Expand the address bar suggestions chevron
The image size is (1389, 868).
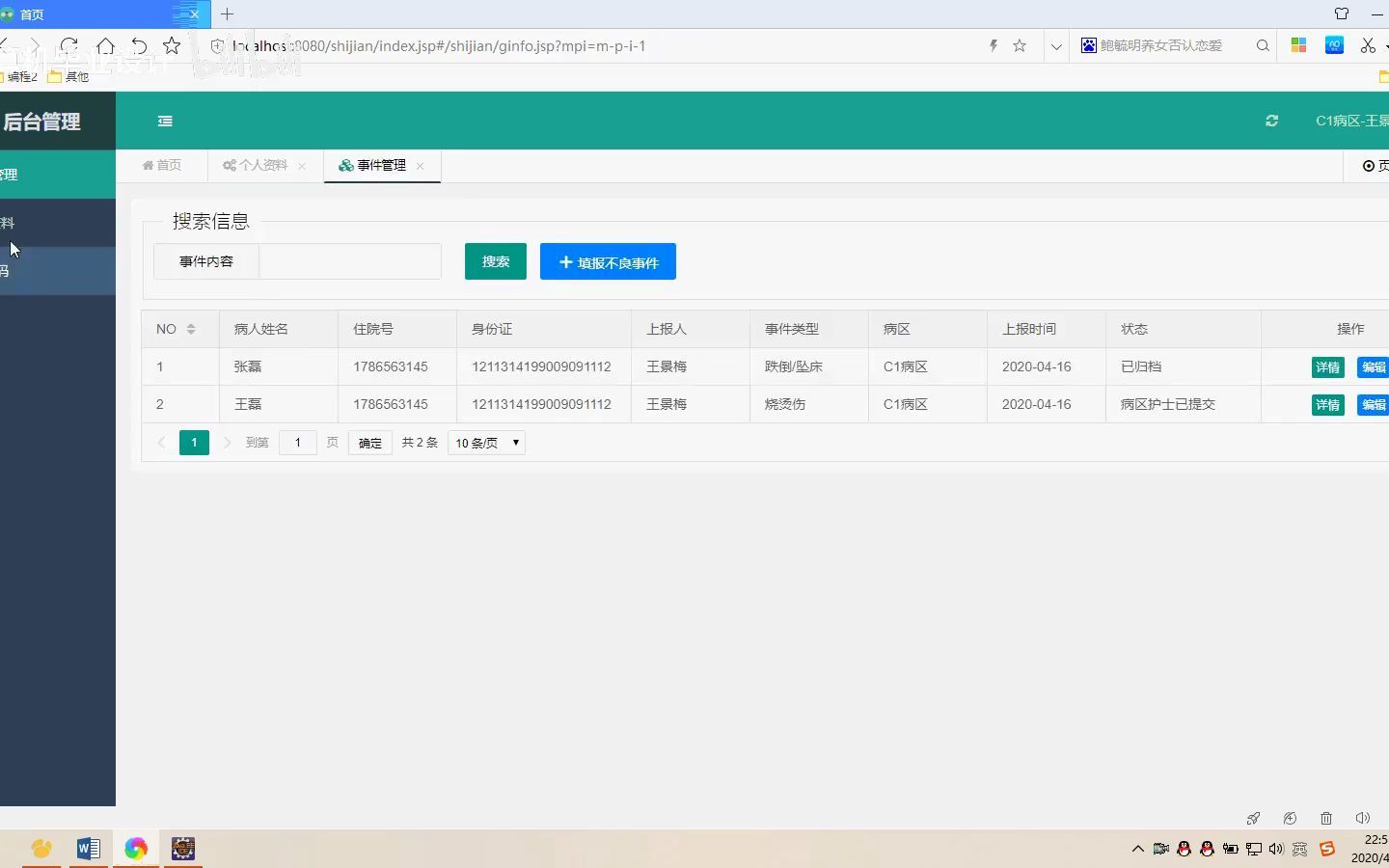[1056, 45]
